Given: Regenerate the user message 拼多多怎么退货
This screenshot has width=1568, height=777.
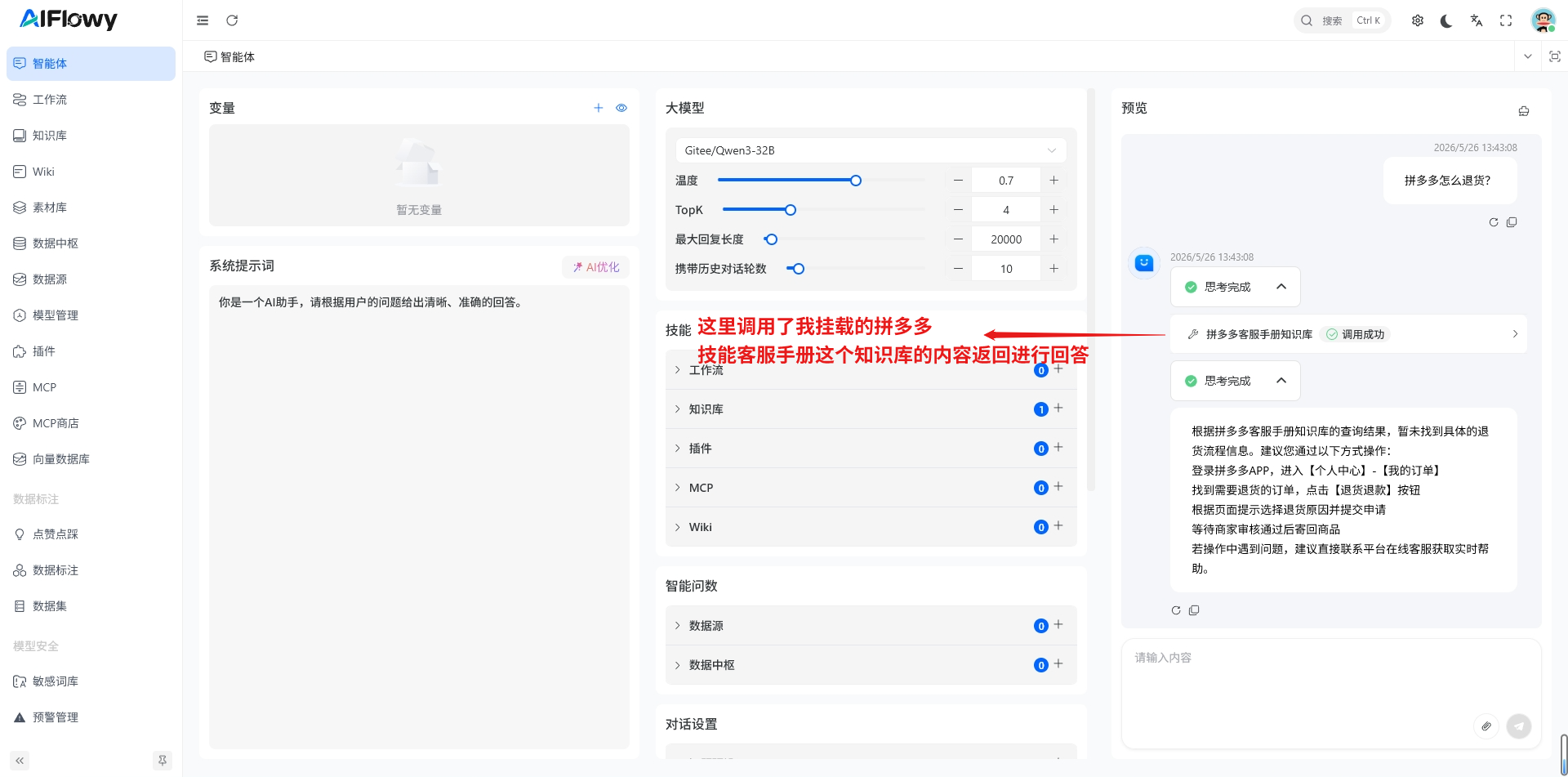Looking at the screenshot, I should 1494,222.
